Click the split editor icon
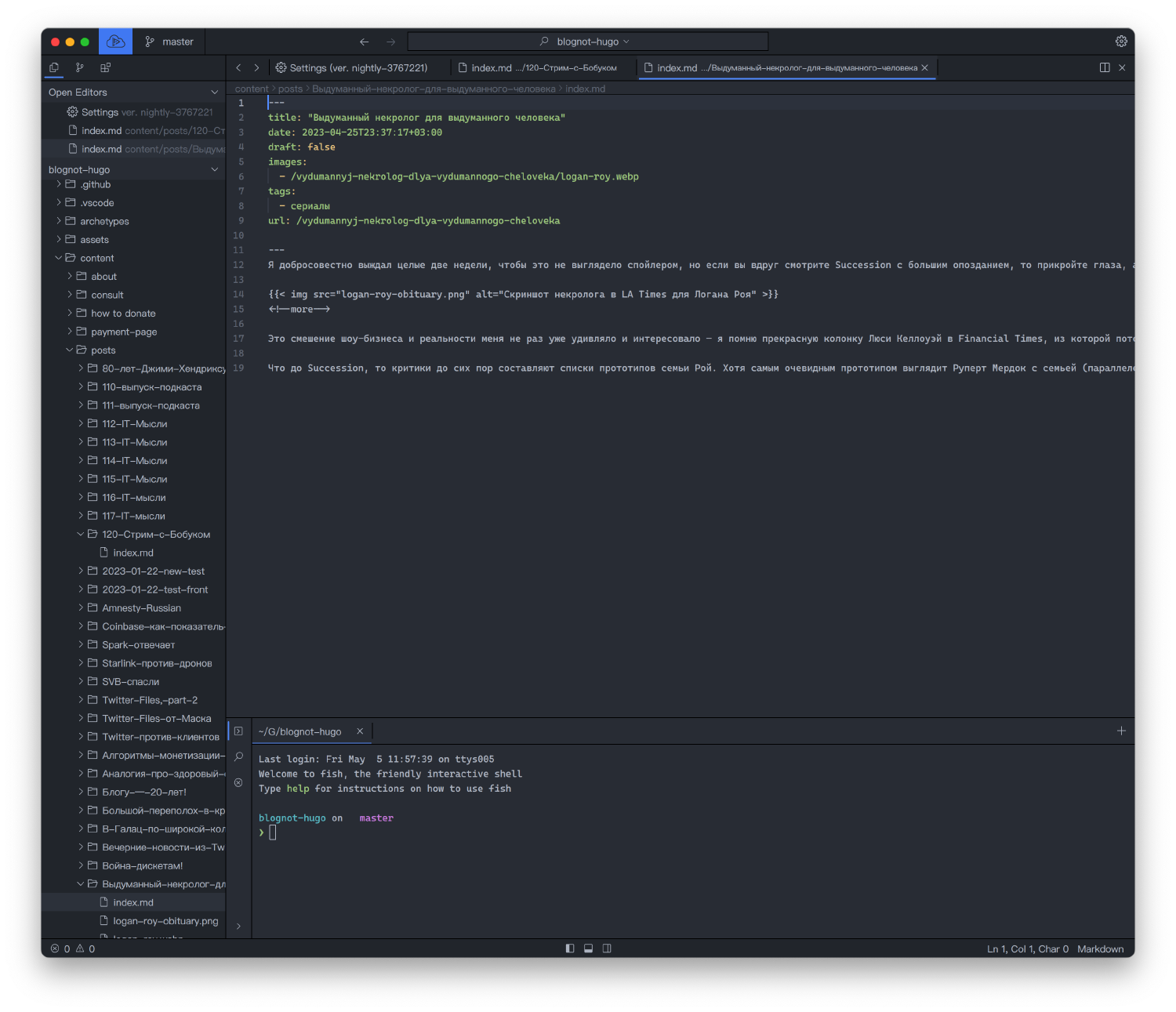Image resolution: width=1176 pixels, height=1012 pixels. coord(1105,67)
